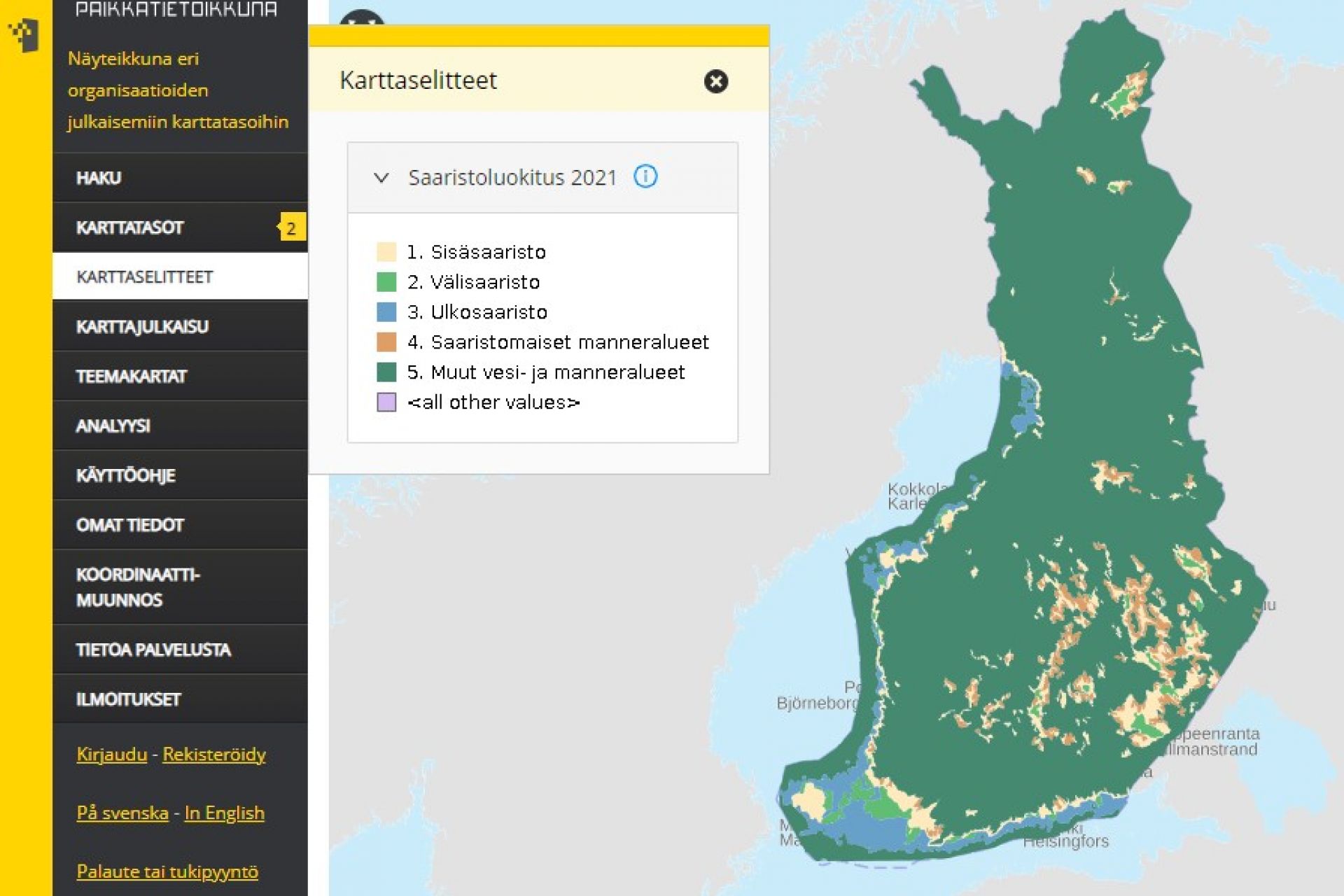Switch to the KARTTASELITTEET menu item
This screenshot has width=1344, height=896.
coord(144,276)
